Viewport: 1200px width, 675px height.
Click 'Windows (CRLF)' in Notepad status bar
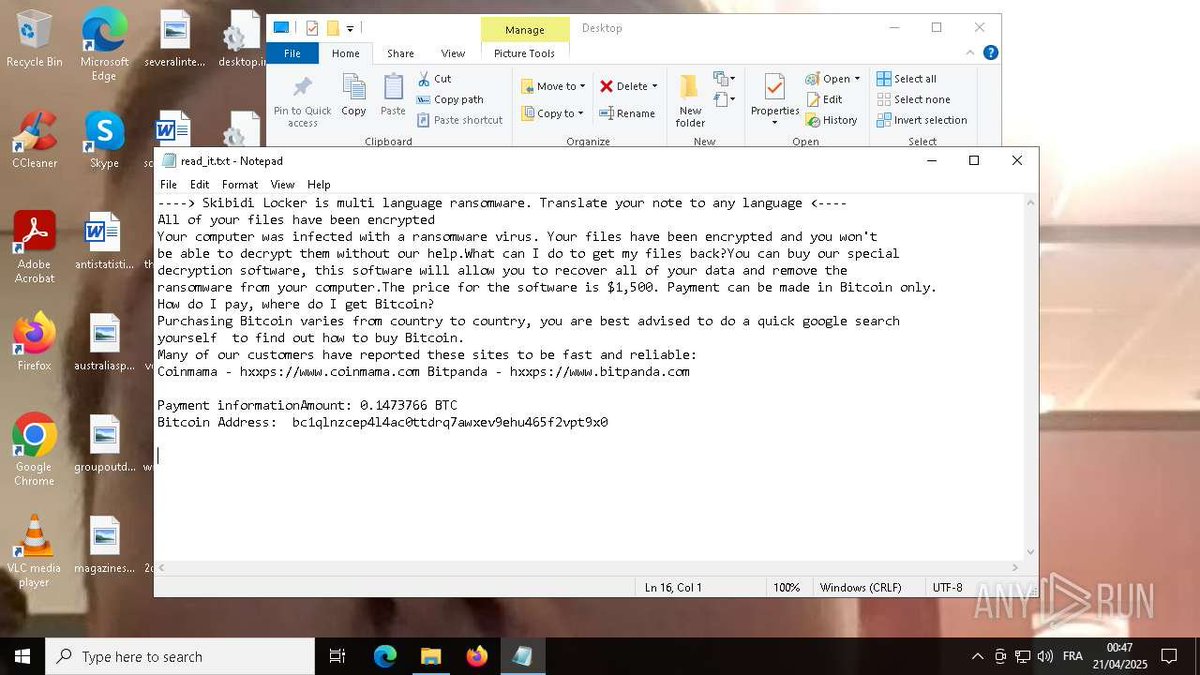[x=860, y=588]
